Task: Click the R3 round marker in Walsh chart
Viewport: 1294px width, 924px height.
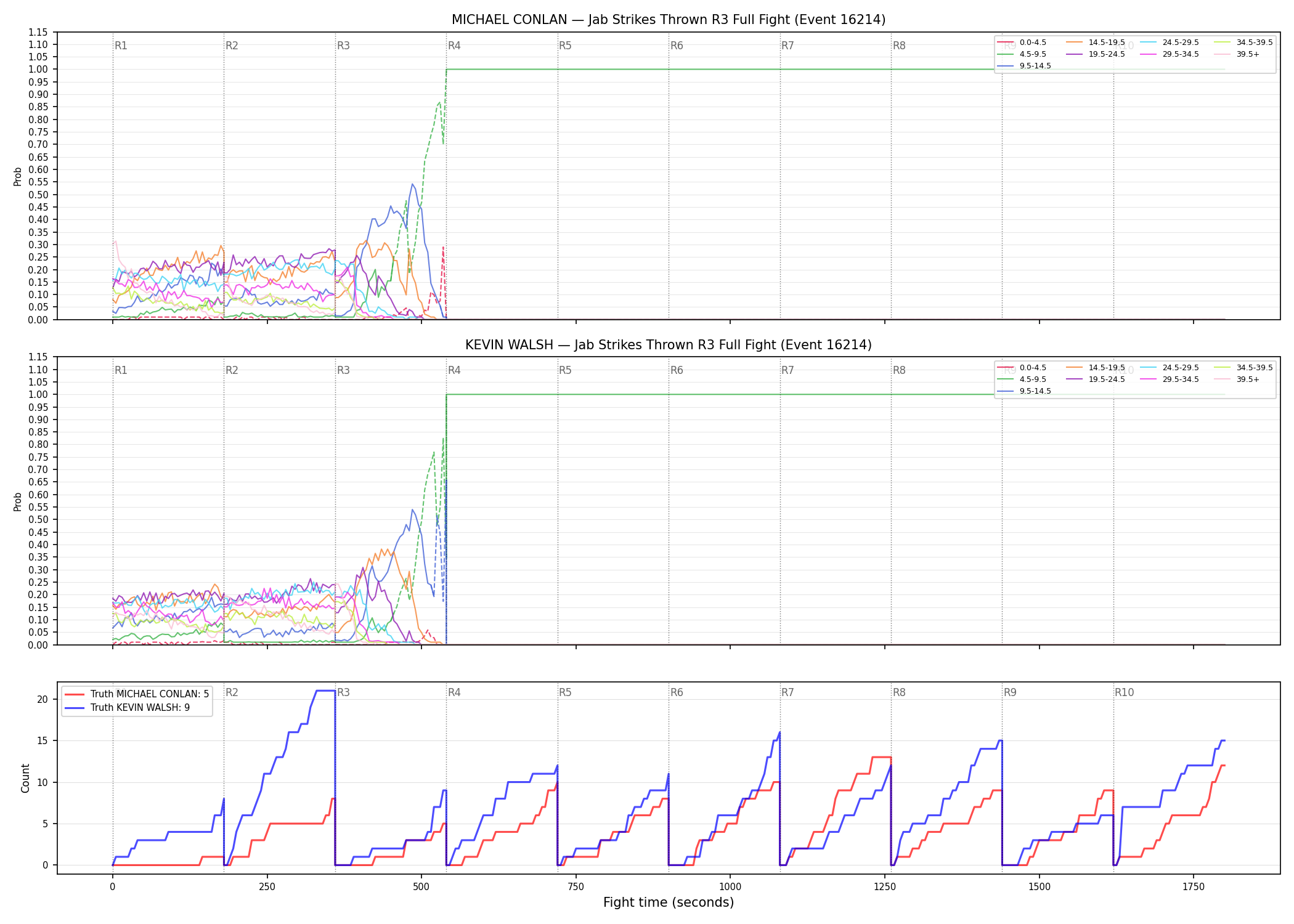Action: (343, 370)
